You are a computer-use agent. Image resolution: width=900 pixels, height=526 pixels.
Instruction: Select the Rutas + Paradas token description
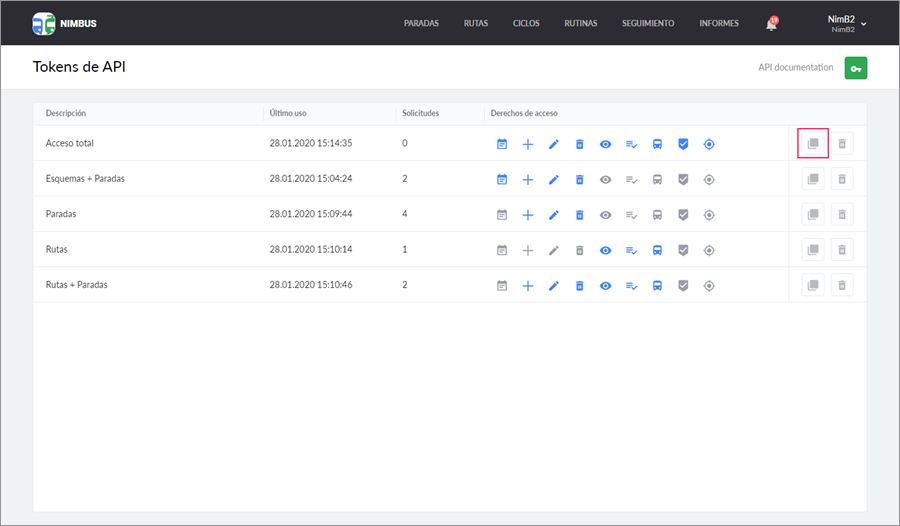pyautogui.click(x=77, y=285)
